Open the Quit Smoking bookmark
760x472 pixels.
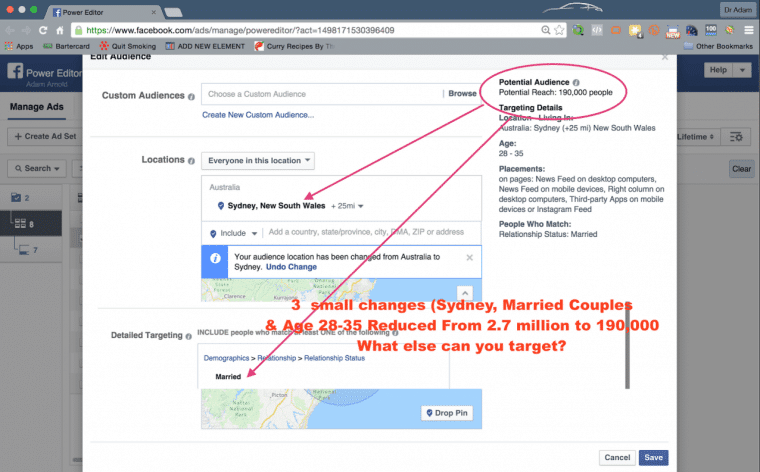point(128,46)
